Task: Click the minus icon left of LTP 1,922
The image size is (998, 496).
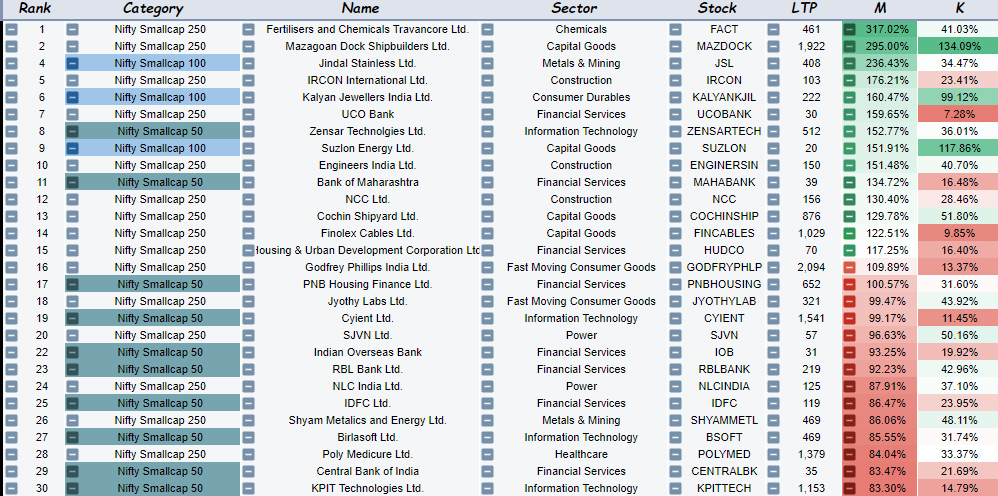Action: pos(773,46)
